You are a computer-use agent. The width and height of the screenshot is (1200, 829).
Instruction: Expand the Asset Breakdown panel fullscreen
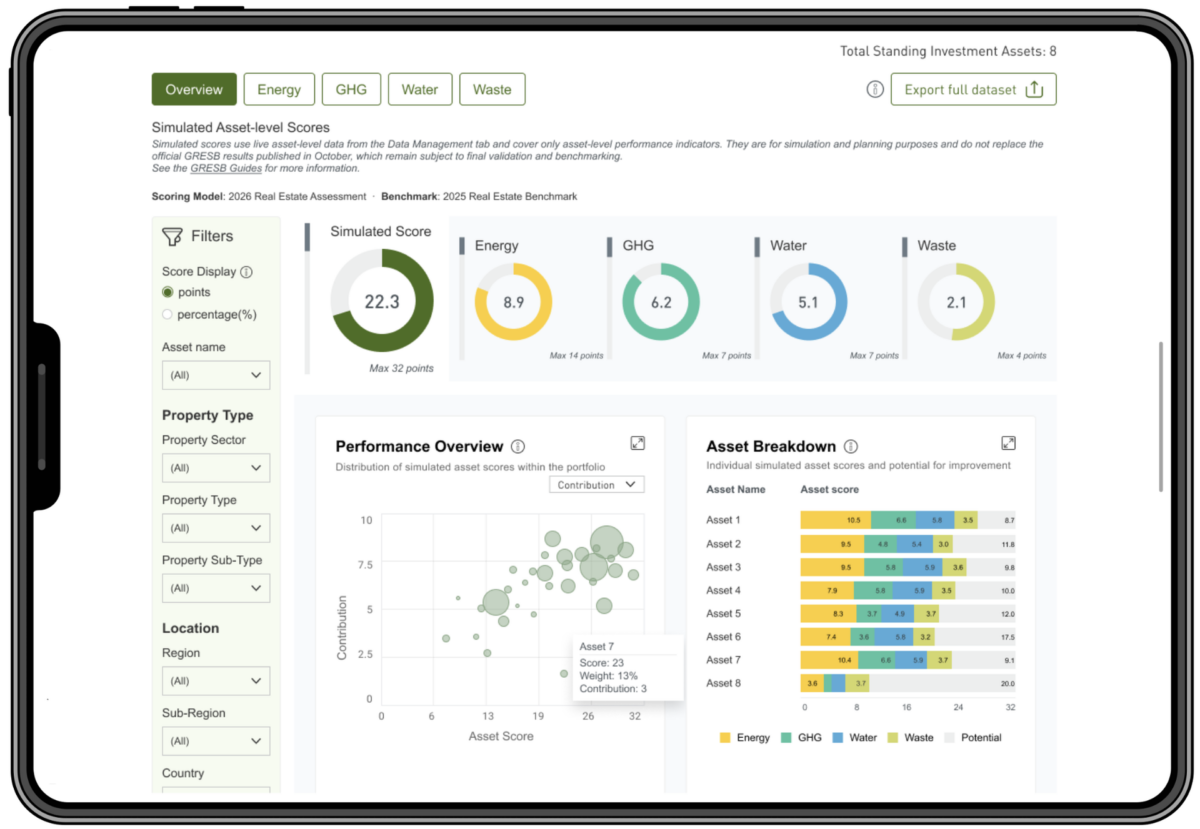click(x=1008, y=443)
